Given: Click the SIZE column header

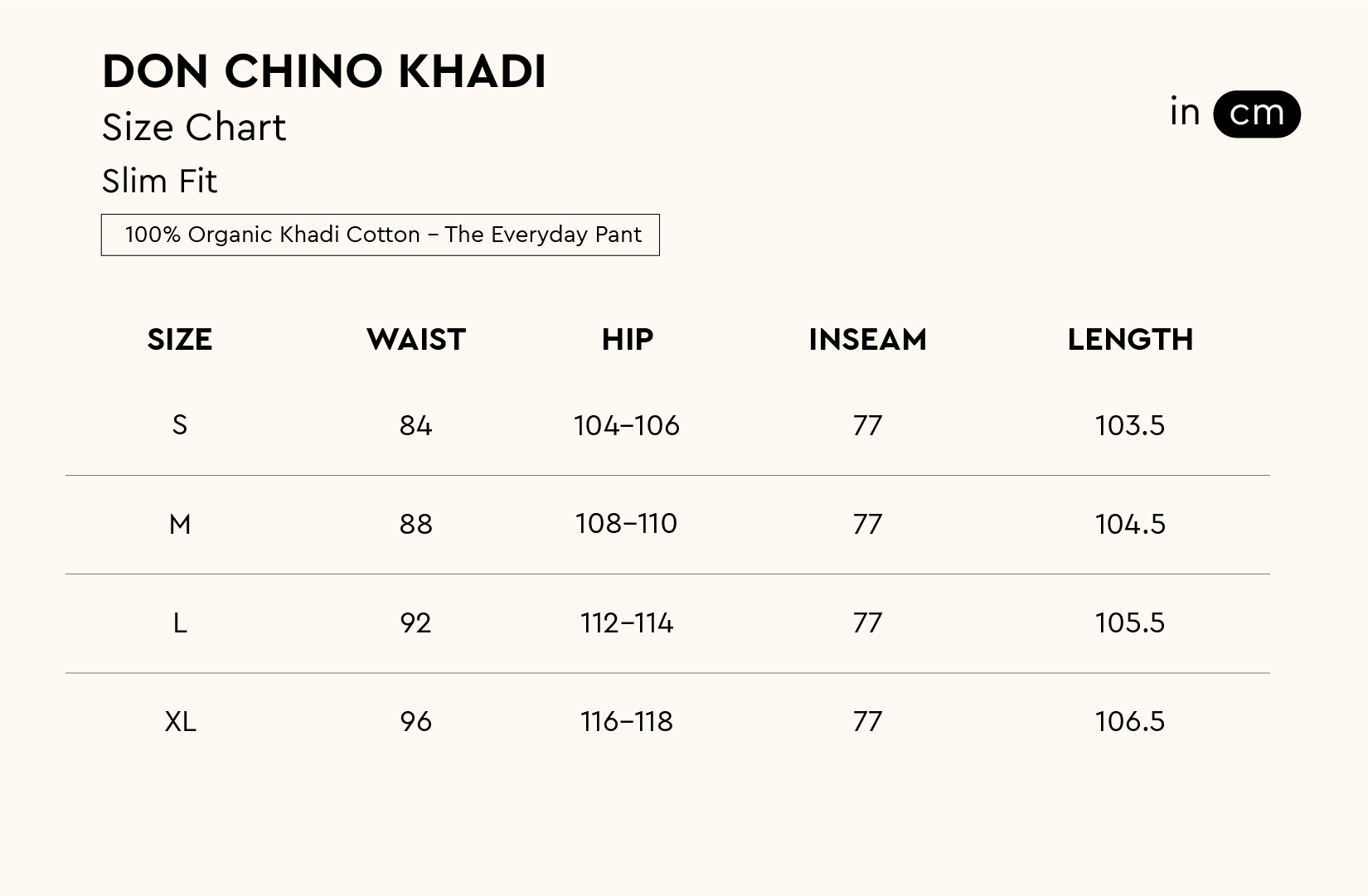Looking at the screenshot, I should click(x=180, y=340).
